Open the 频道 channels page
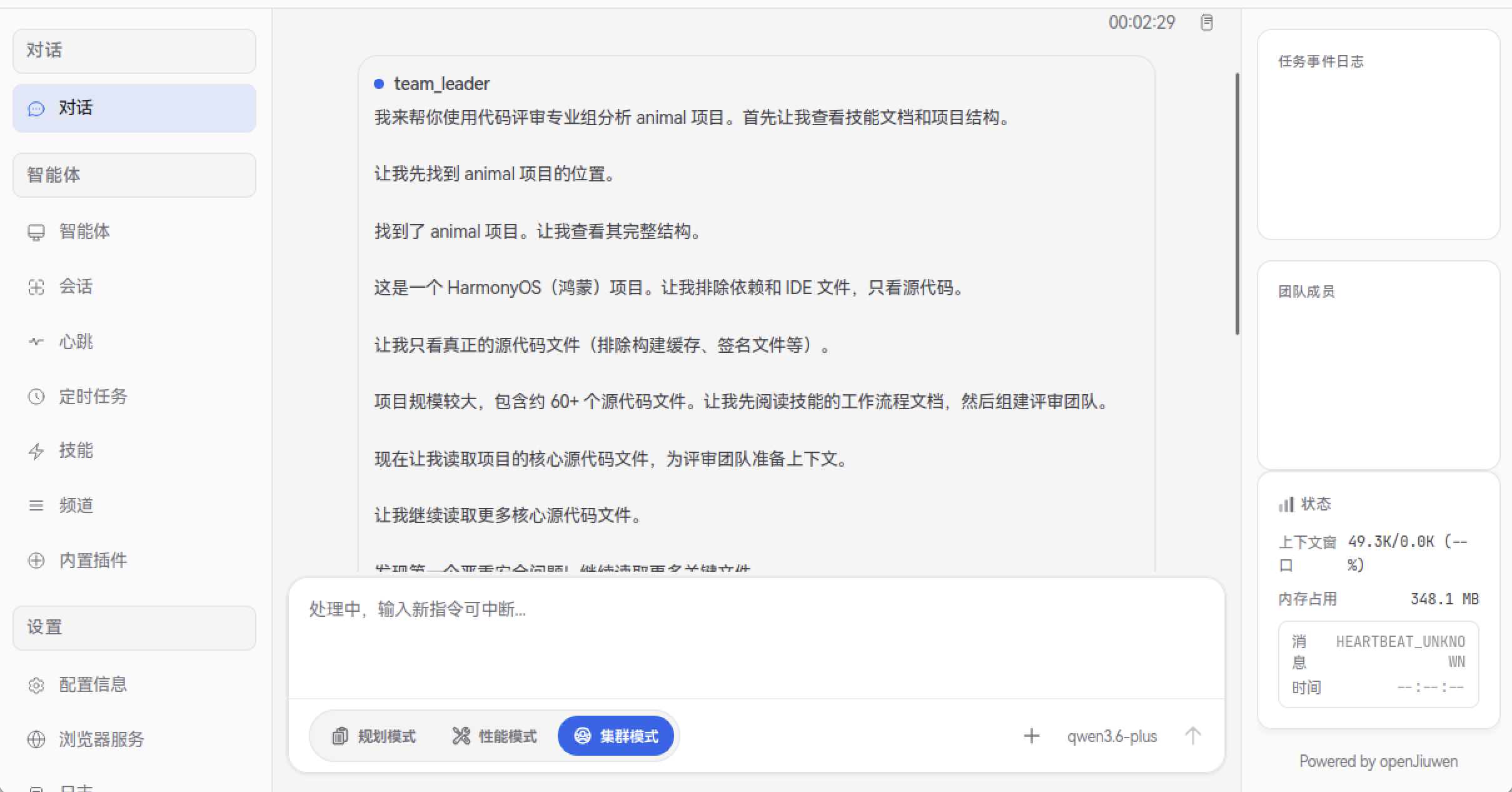1512x792 pixels. click(134, 505)
